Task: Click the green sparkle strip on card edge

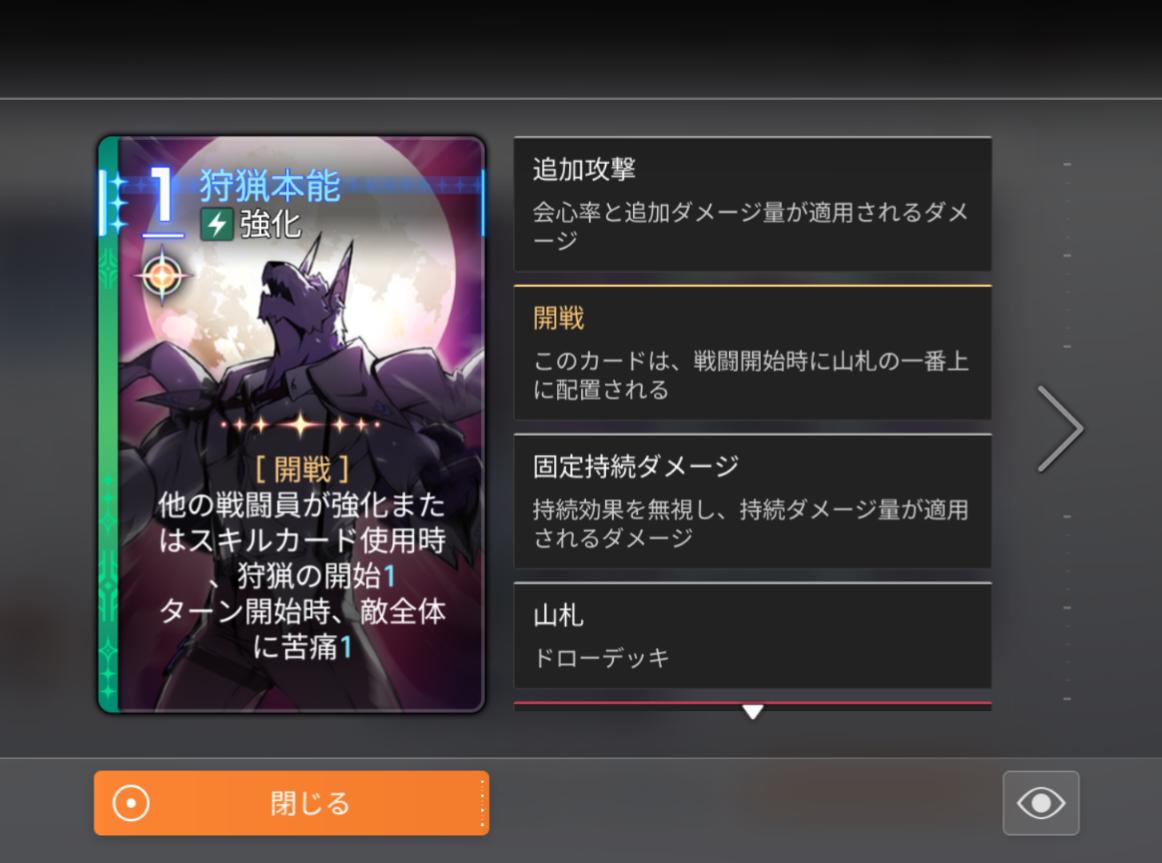Action: click(x=109, y=424)
